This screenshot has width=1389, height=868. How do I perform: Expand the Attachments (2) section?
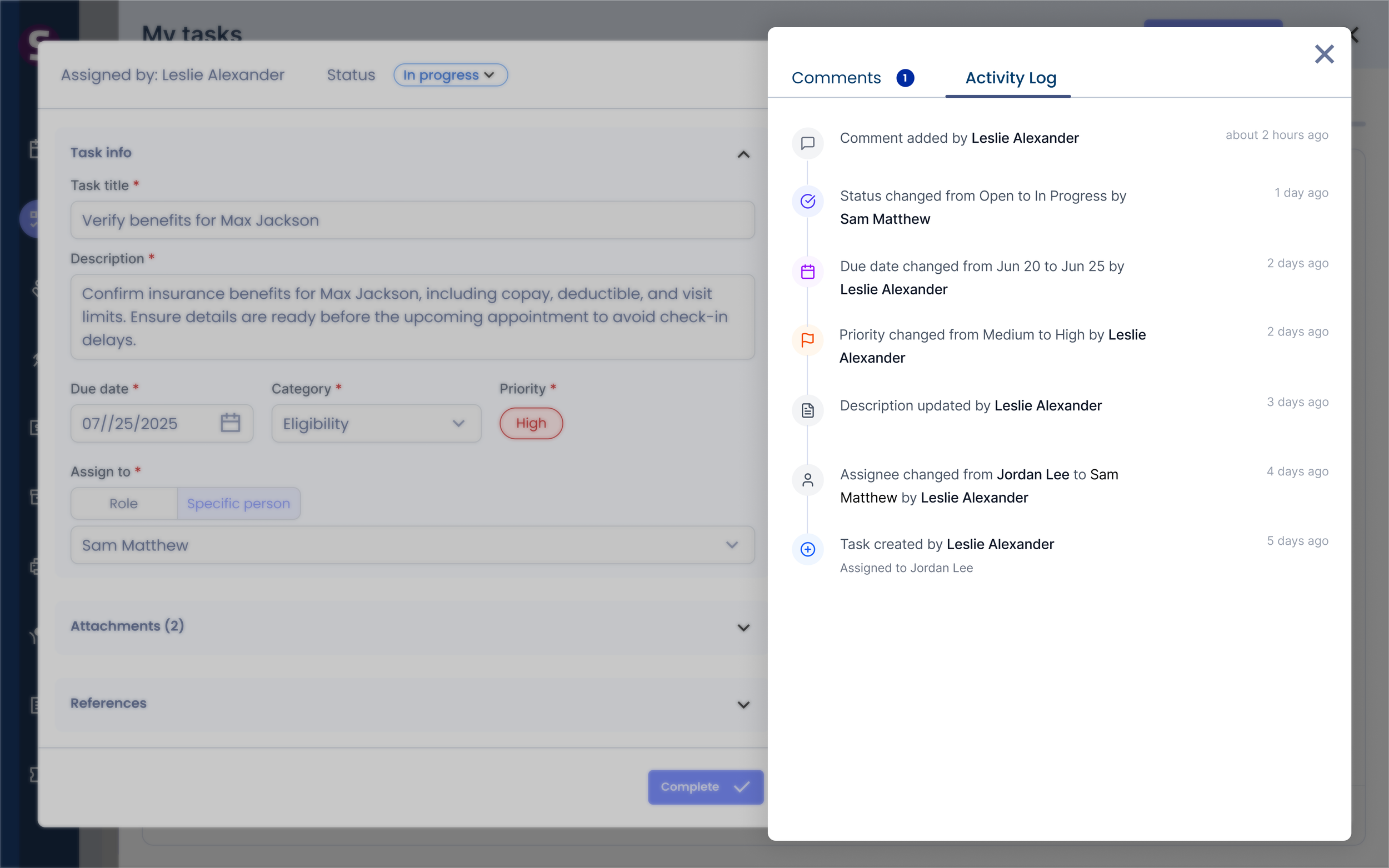[x=743, y=628]
